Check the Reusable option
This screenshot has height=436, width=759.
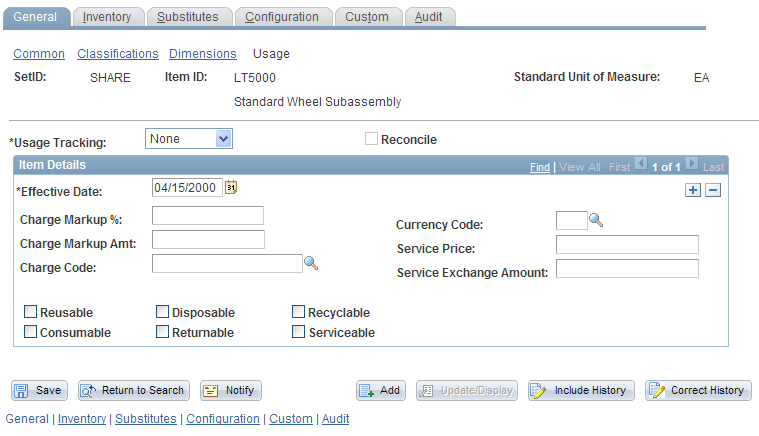coord(30,312)
